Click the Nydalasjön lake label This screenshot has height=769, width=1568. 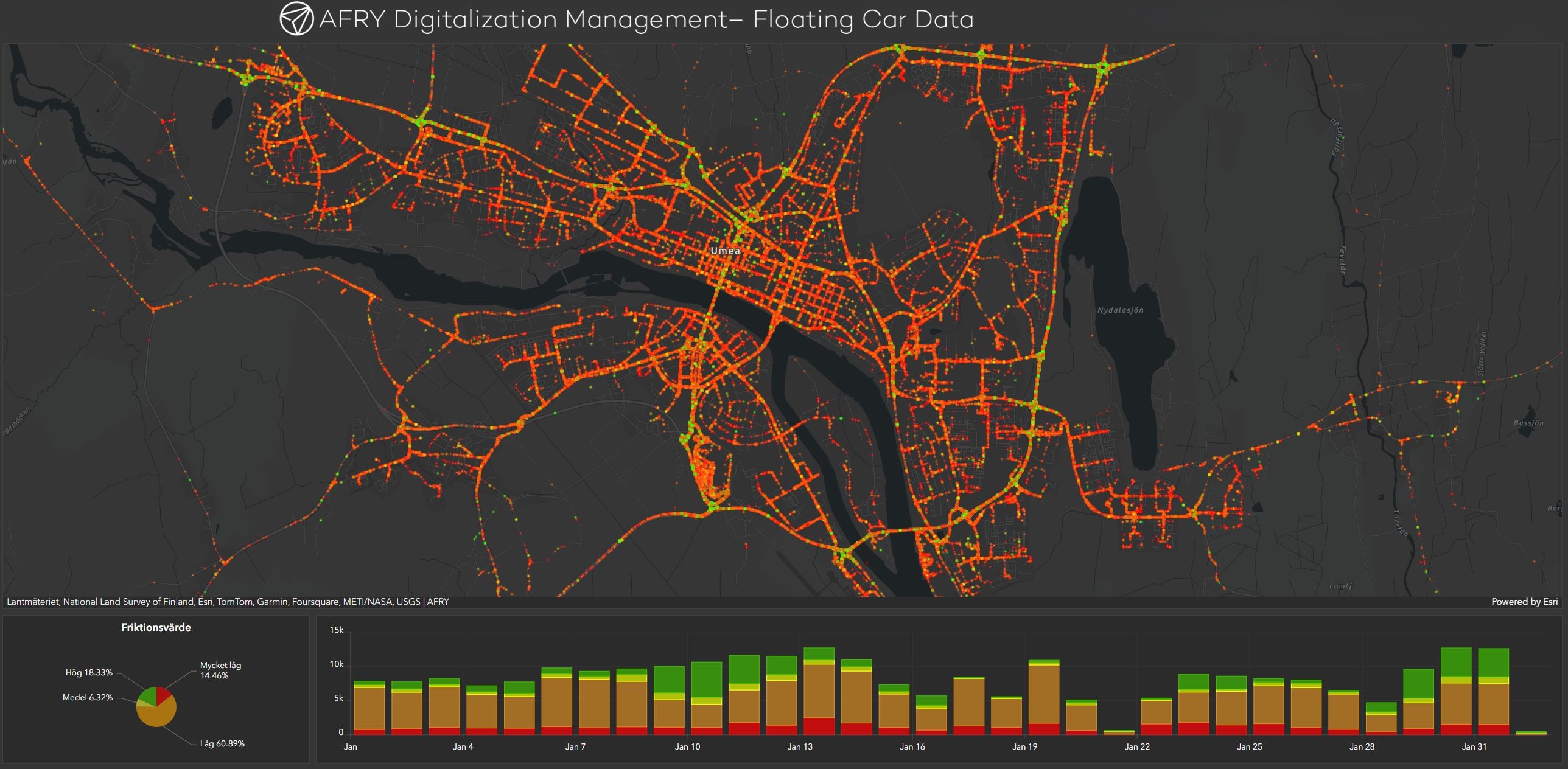point(1120,310)
